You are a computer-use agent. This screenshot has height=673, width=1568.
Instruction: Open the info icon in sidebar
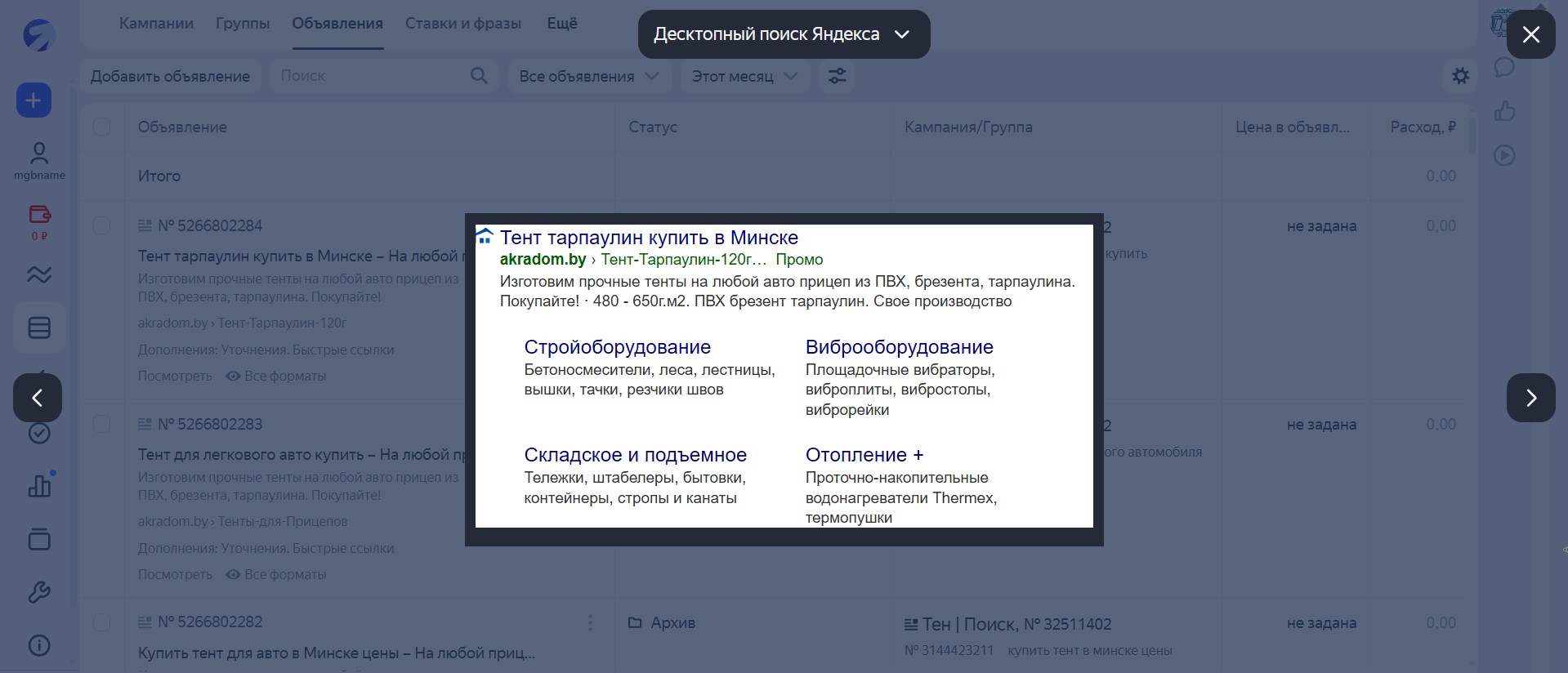(39, 645)
